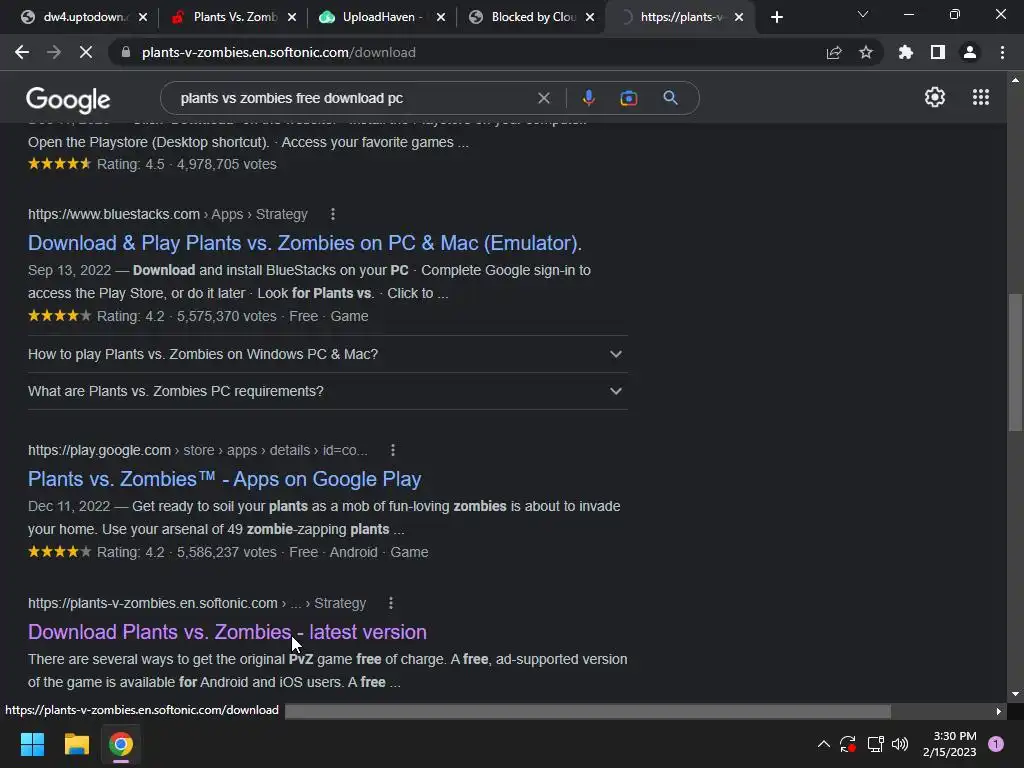Click the scroll down arrow
1024x768 pixels.
(x=1015, y=694)
